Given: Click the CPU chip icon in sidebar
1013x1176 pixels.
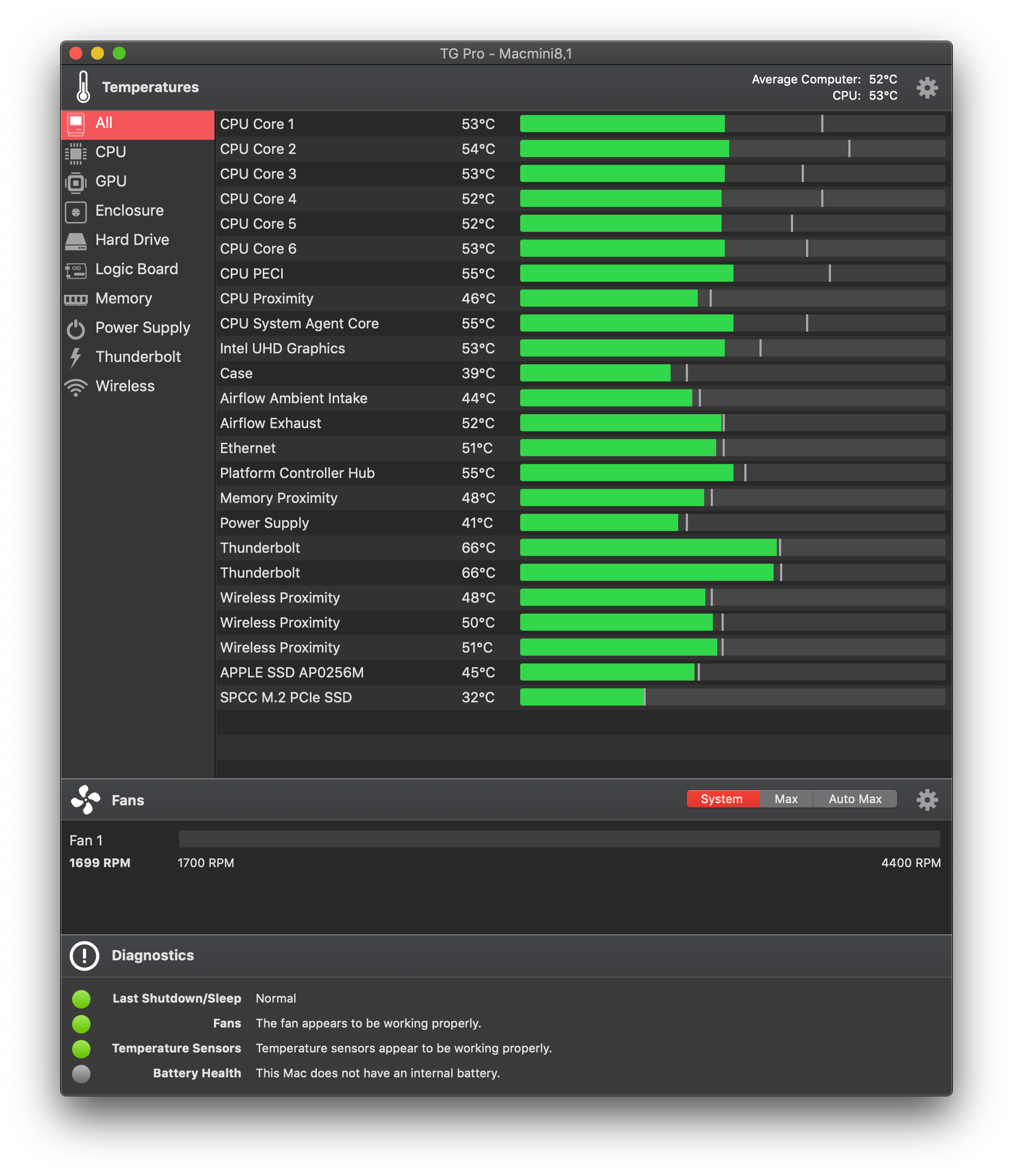Looking at the screenshot, I should pos(76,152).
